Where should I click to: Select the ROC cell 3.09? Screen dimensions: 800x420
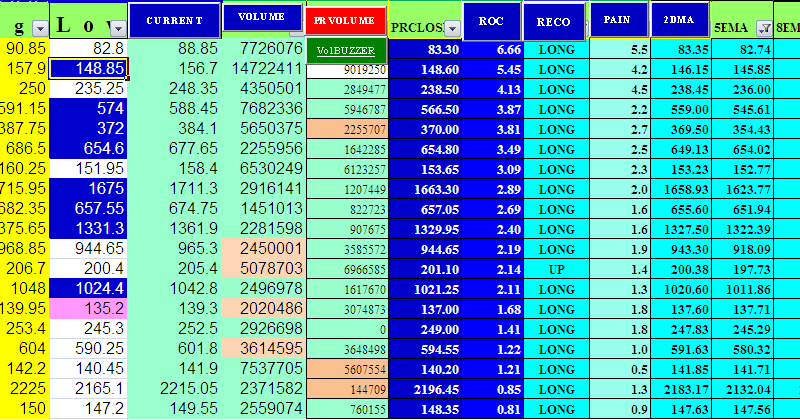[x=492, y=169]
